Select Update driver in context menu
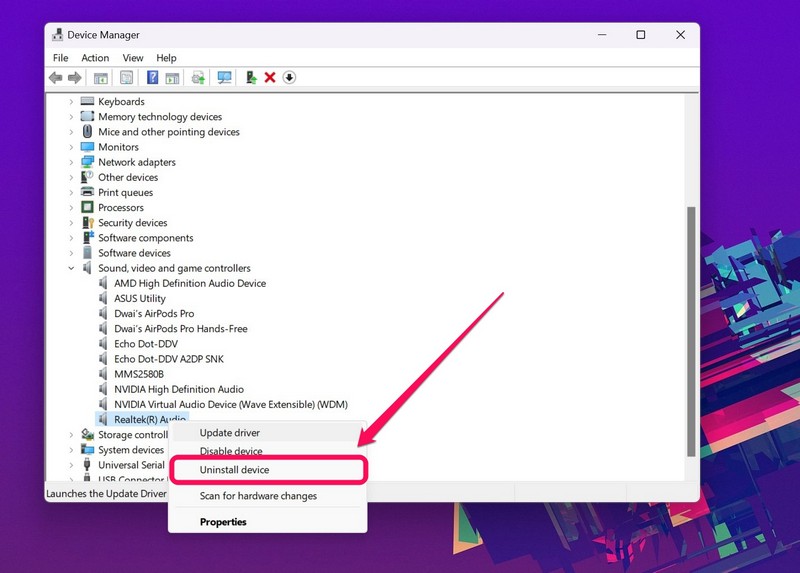The width and height of the screenshot is (800, 573). pos(230,433)
